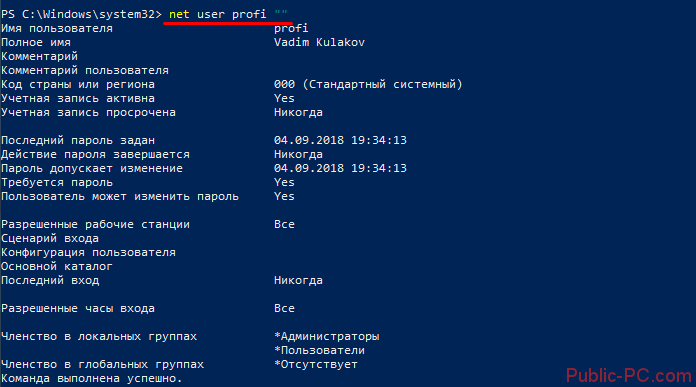Viewport: 696px width, 387px height.
Task: Click 'Все' next to Разрешенные часы входа
Action: (x=284, y=308)
